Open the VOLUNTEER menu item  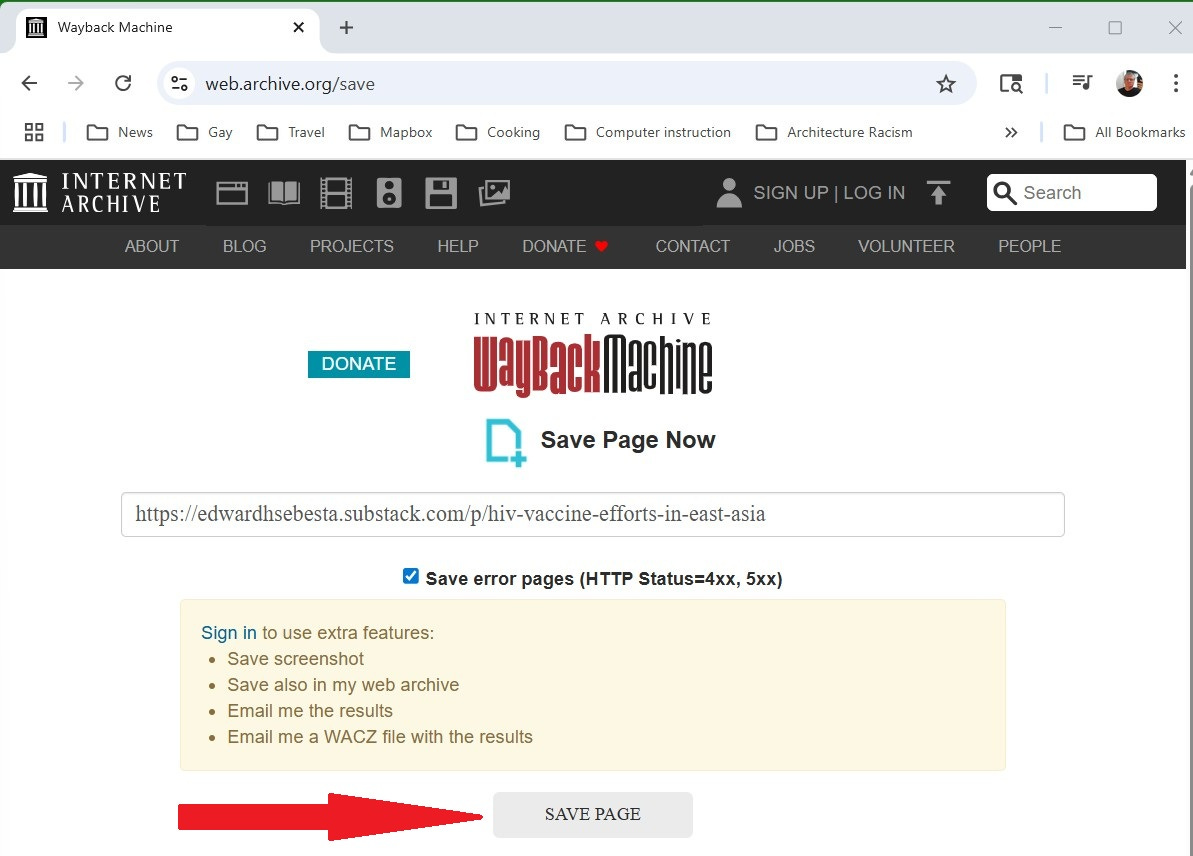point(906,247)
